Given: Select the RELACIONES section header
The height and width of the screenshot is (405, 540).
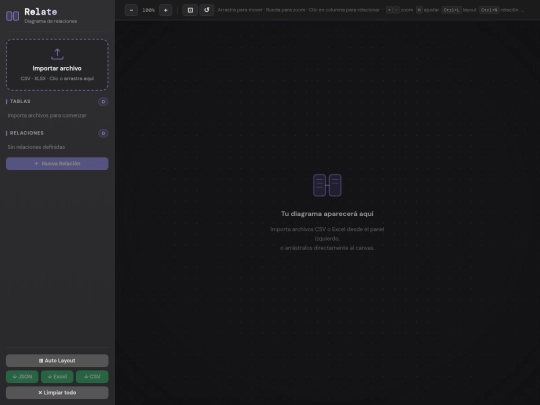Looking at the screenshot, I should (27, 133).
